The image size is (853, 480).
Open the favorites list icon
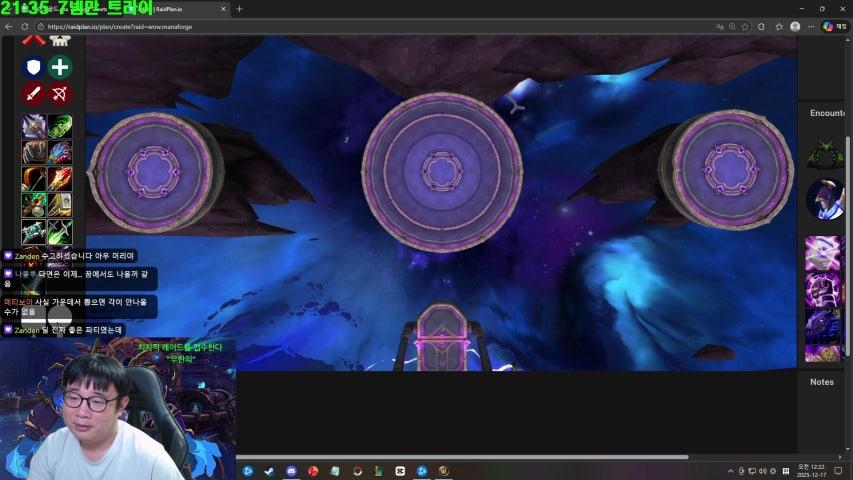point(779,27)
